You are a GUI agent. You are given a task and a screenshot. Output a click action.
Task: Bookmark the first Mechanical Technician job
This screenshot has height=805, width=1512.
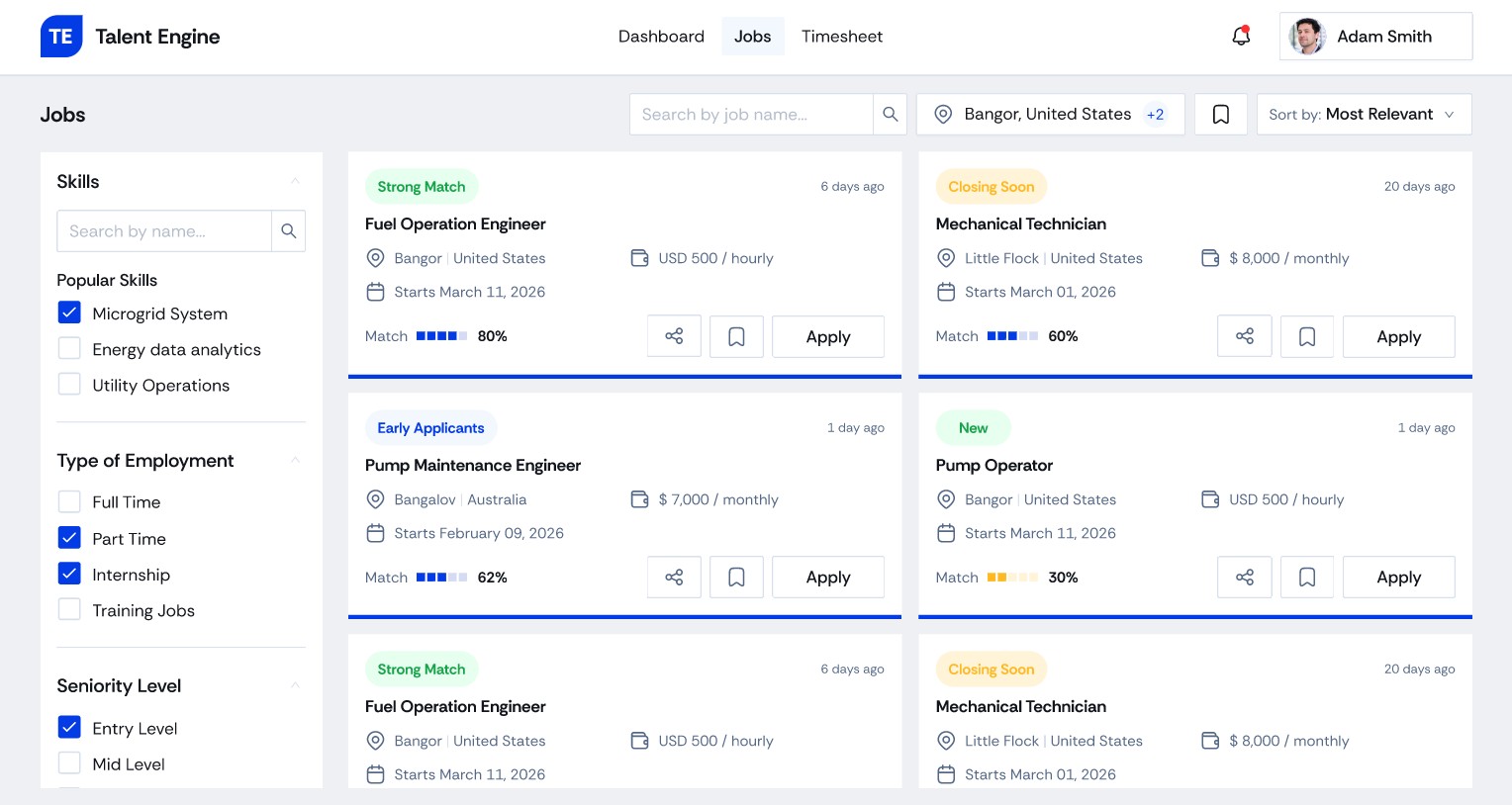pyautogui.click(x=1307, y=336)
